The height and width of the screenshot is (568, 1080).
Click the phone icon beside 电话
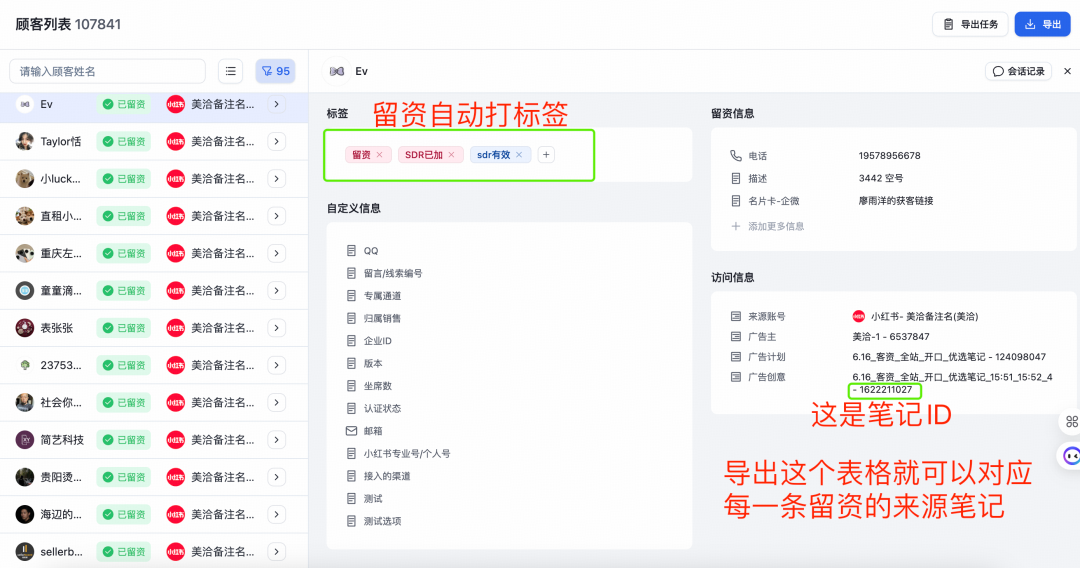(736, 156)
